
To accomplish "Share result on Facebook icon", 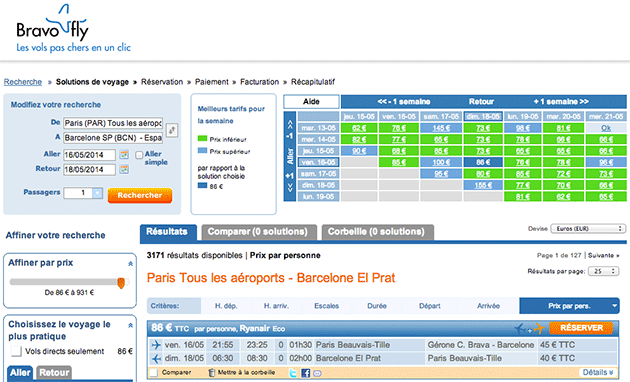I will (x=305, y=373).
